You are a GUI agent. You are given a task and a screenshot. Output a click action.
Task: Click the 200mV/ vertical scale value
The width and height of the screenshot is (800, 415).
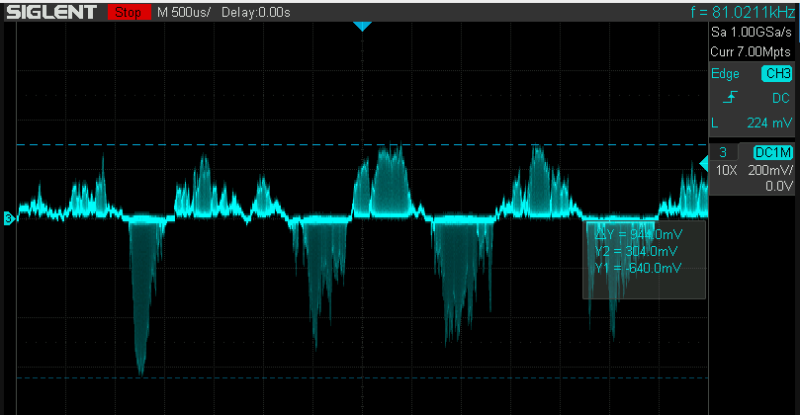tap(771, 170)
